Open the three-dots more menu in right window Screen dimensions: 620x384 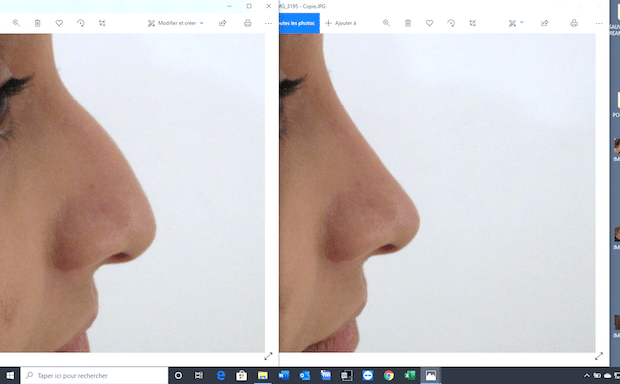point(599,23)
